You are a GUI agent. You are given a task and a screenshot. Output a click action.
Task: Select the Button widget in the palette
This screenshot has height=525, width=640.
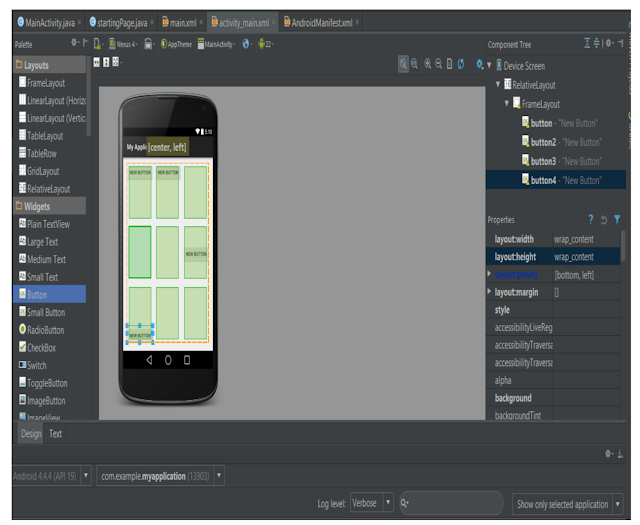pyautogui.click(x=36, y=295)
